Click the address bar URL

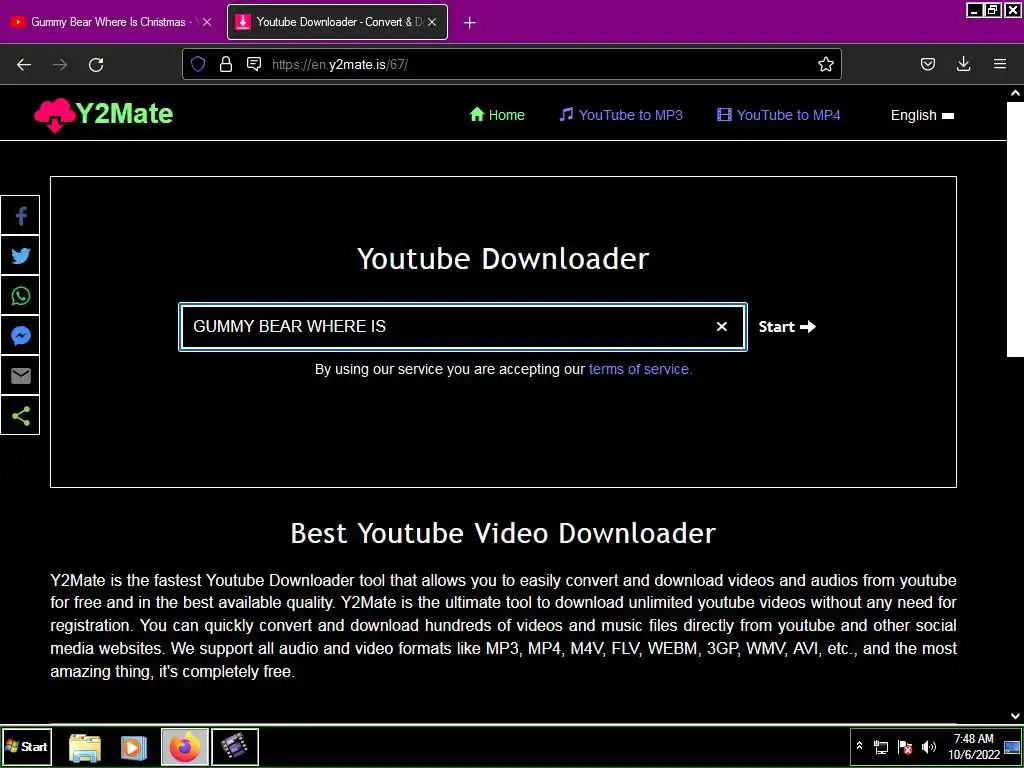[340, 64]
